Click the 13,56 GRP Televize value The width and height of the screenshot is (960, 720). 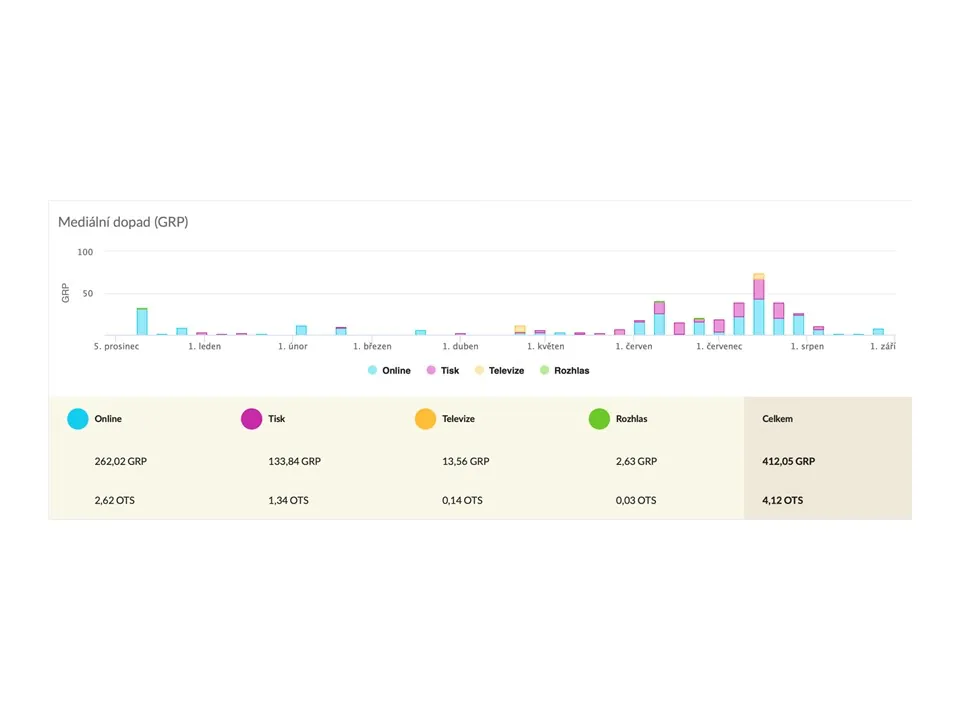pos(466,461)
